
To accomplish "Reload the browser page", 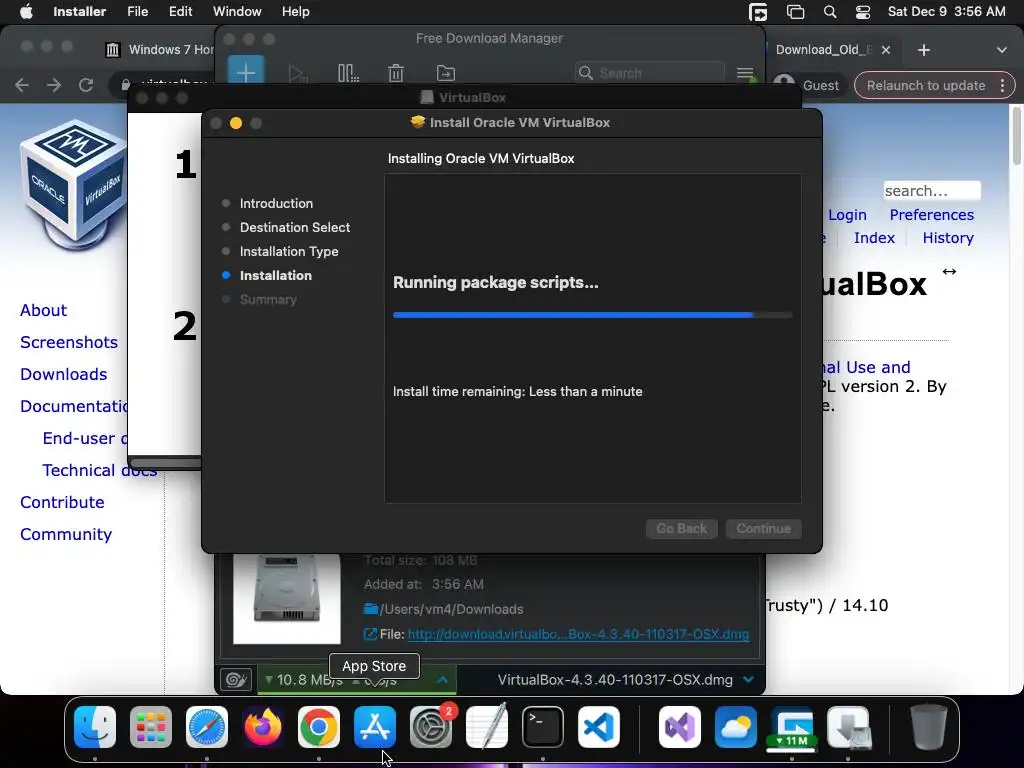I will pos(86,85).
